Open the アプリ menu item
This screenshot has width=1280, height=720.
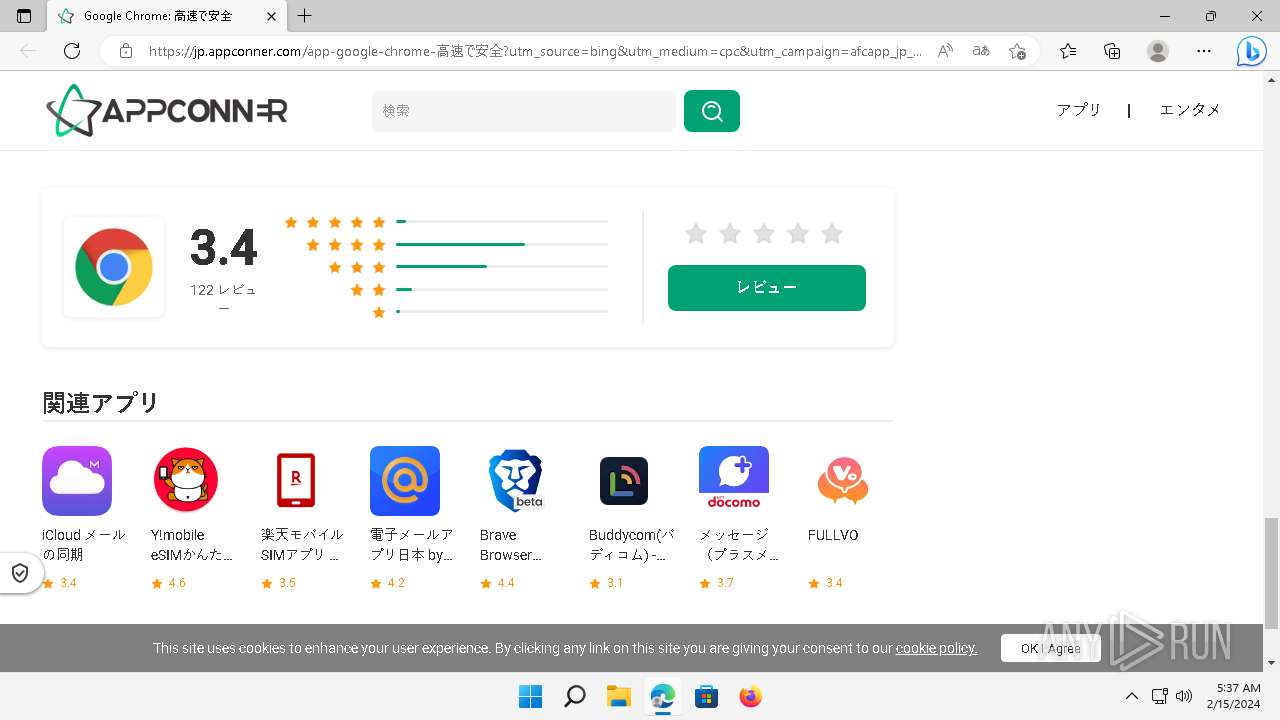tap(1078, 110)
